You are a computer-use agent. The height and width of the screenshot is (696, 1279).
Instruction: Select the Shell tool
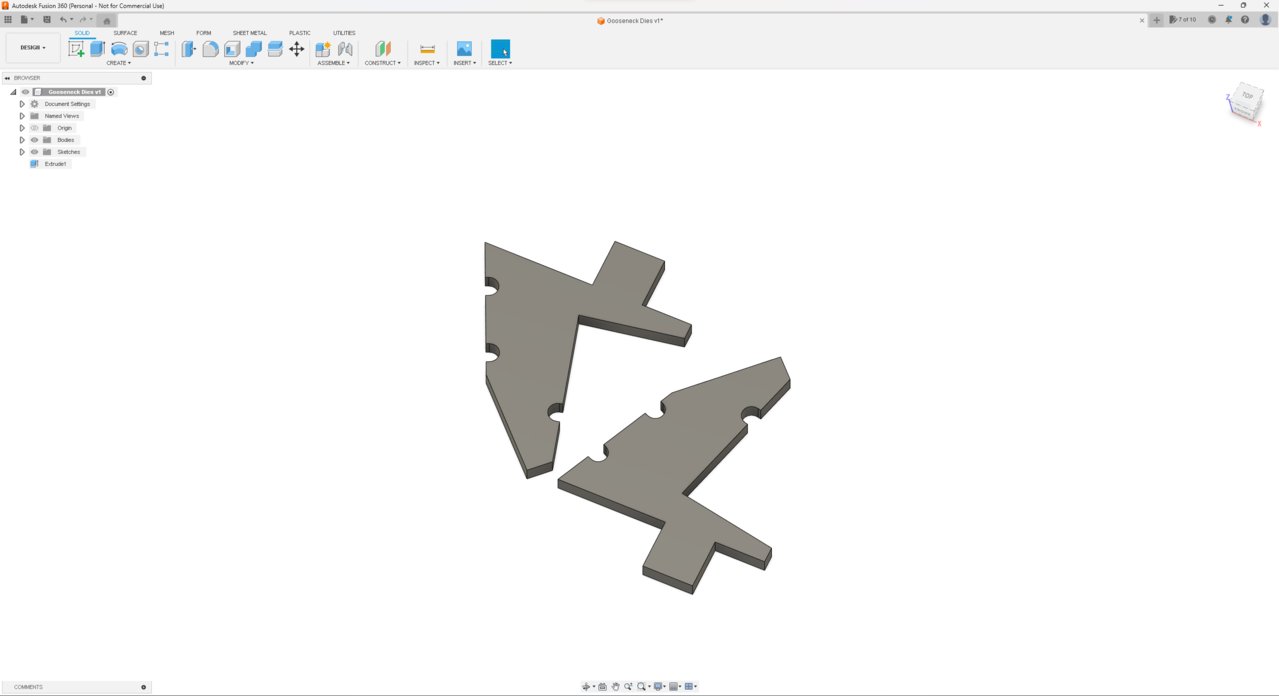[232, 49]
